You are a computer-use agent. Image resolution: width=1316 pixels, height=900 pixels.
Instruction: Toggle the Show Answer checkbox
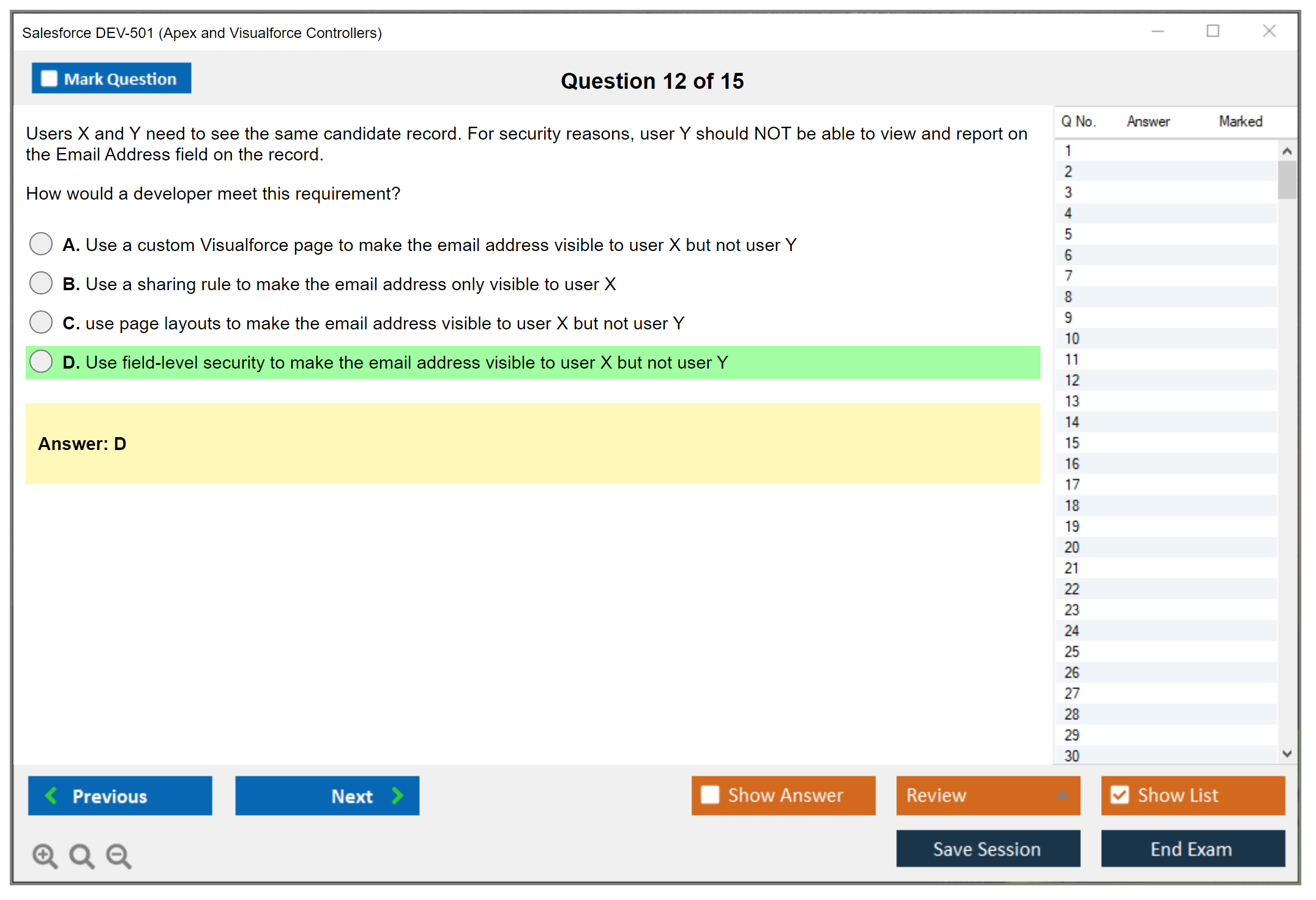pos(710,795)
